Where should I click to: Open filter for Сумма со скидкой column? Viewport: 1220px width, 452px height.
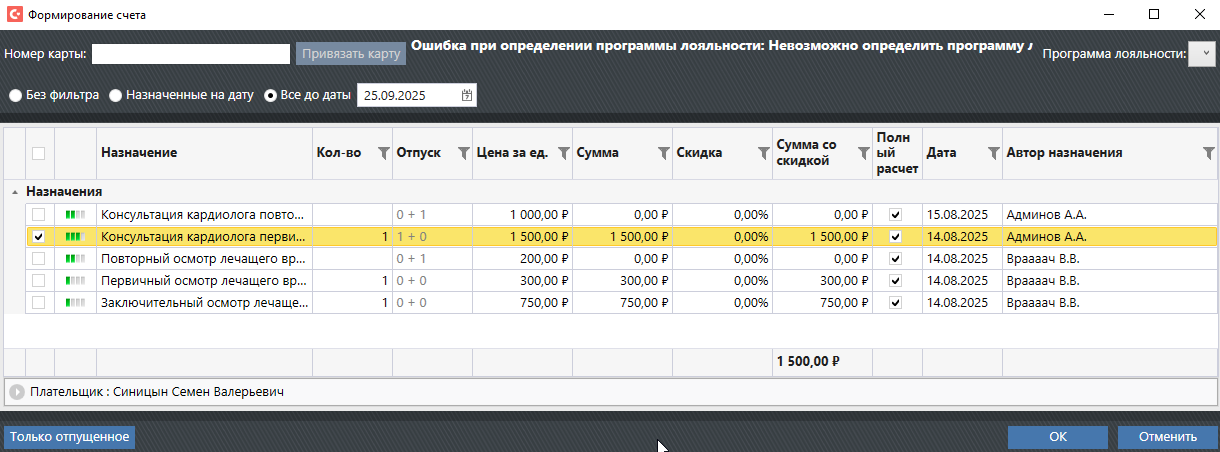[x=861, y=153]
